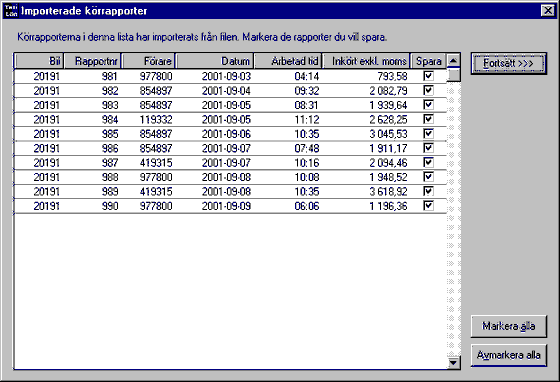This screenshot has height=382, width=560.
Task: Click the vertical scrollbar thumb
Action: (x=454, y=75)
